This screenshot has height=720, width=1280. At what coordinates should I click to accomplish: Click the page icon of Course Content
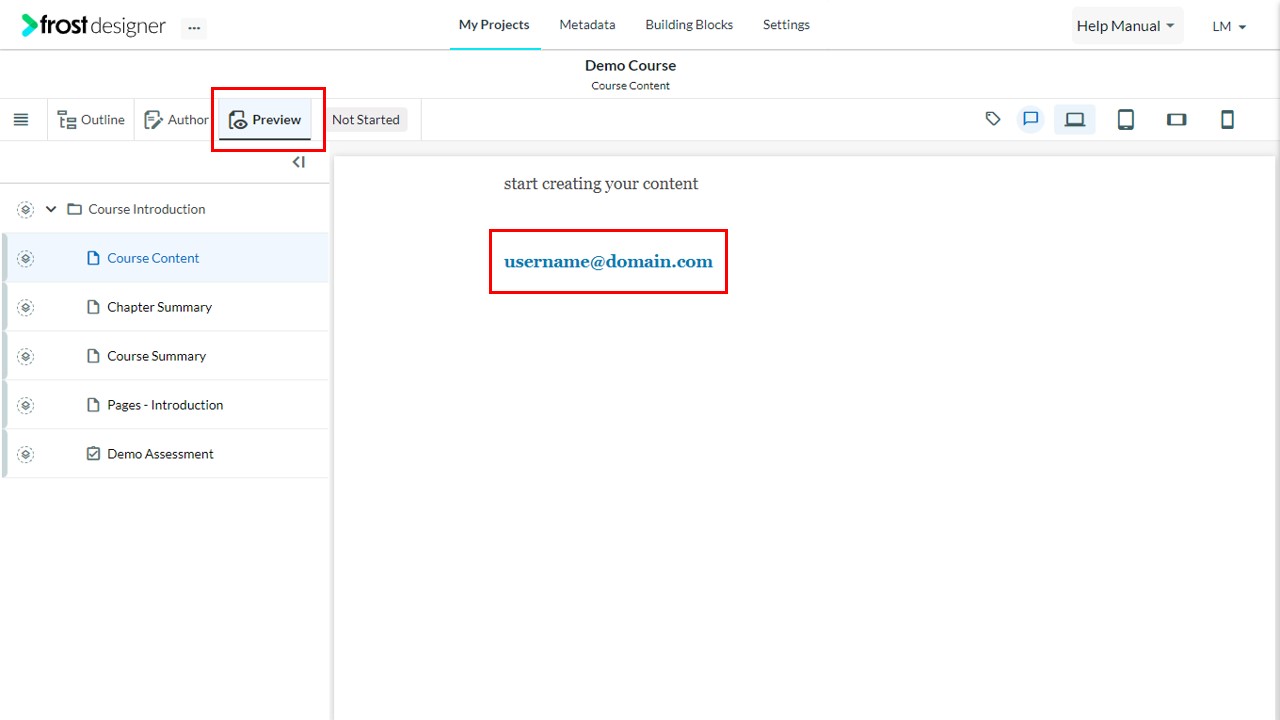pyautogui.click(x=93, y=258)
